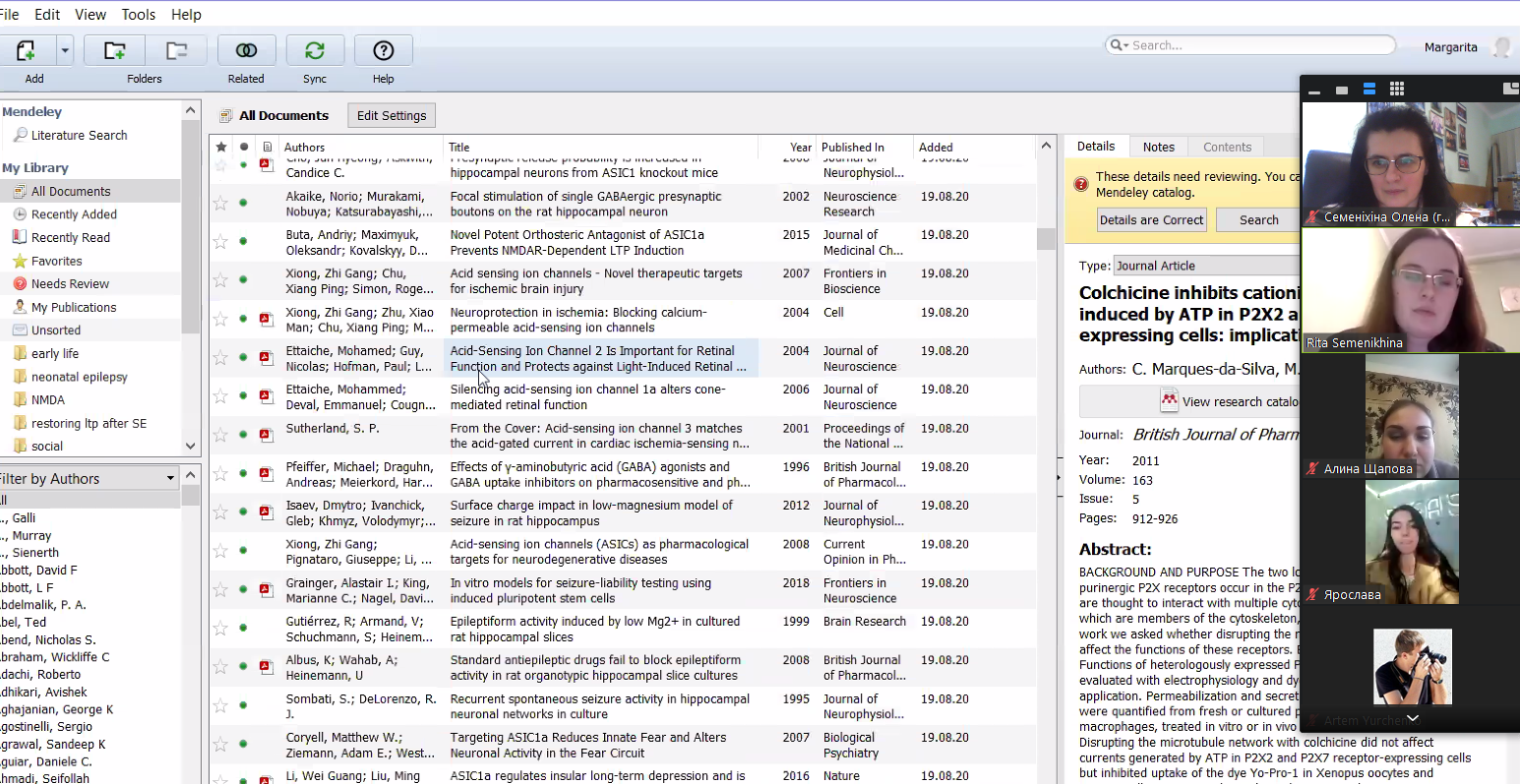Favorite the 'Epileptiform activity induced by low Mg2+' row
This screenshot has width=1520, height=784.
point(220,629)
